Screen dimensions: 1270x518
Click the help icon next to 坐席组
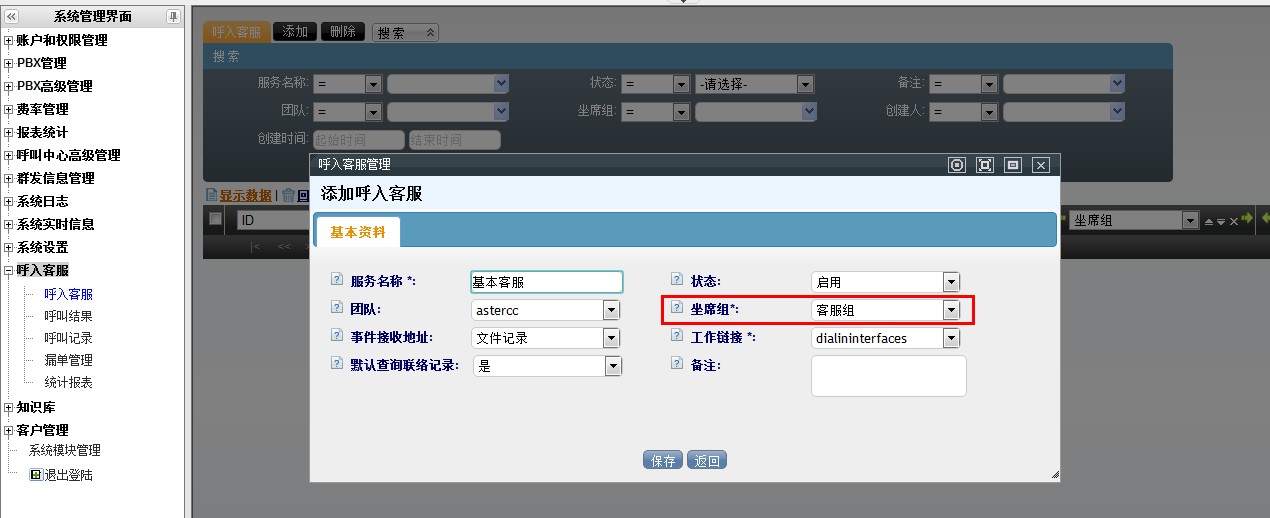click(x=677, y=309)
